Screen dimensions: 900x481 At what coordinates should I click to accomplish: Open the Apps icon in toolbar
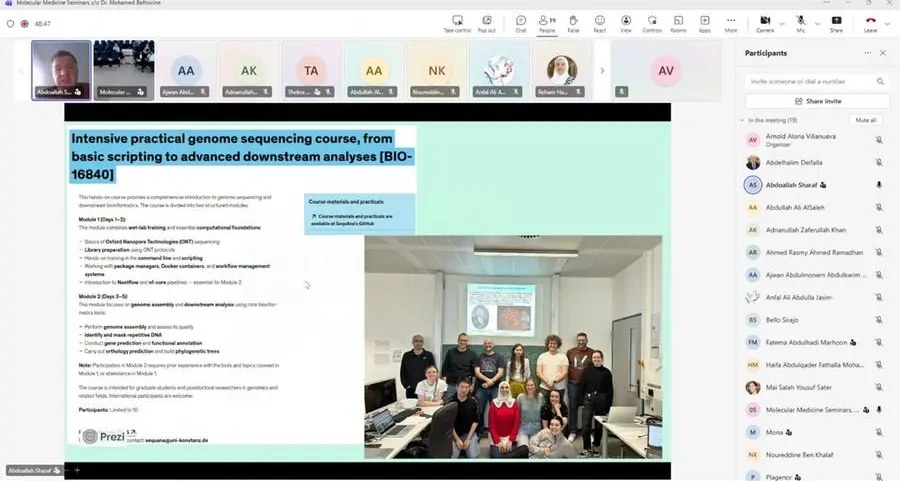tap(704, 22)
